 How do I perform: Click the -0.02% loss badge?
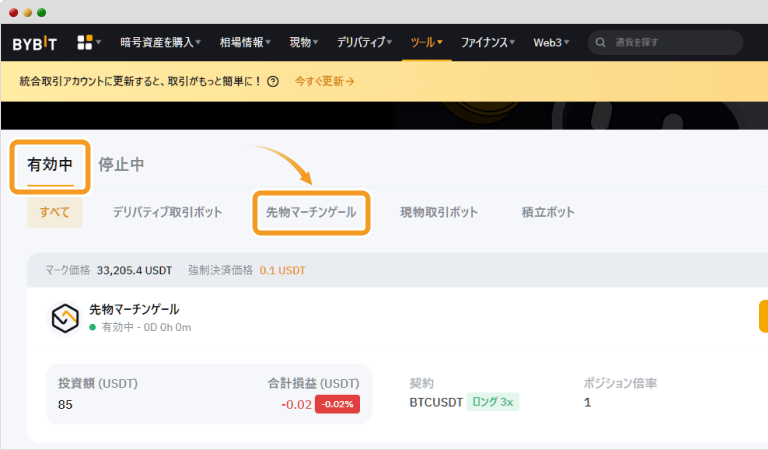pos(337,404)
